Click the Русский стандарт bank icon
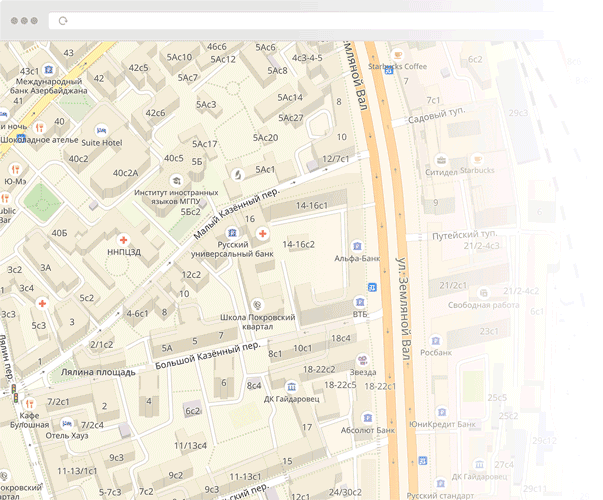This screenshot has height=500, width=603. [x=440, y=483]
